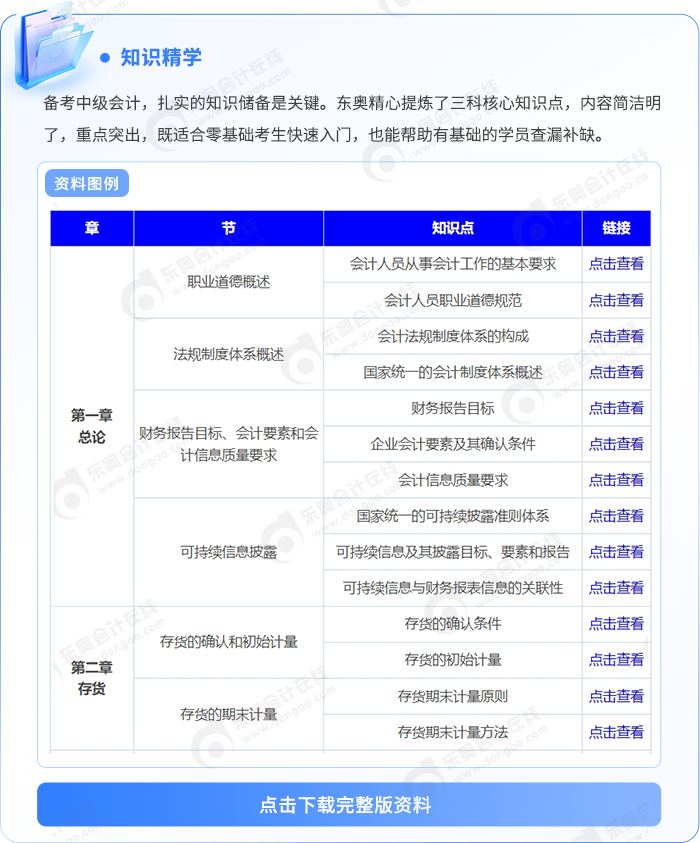700x843 pixels.
Task: Open 点击查看 link for 国家统一的会计制度体系概述
Action: click(616, 372)
